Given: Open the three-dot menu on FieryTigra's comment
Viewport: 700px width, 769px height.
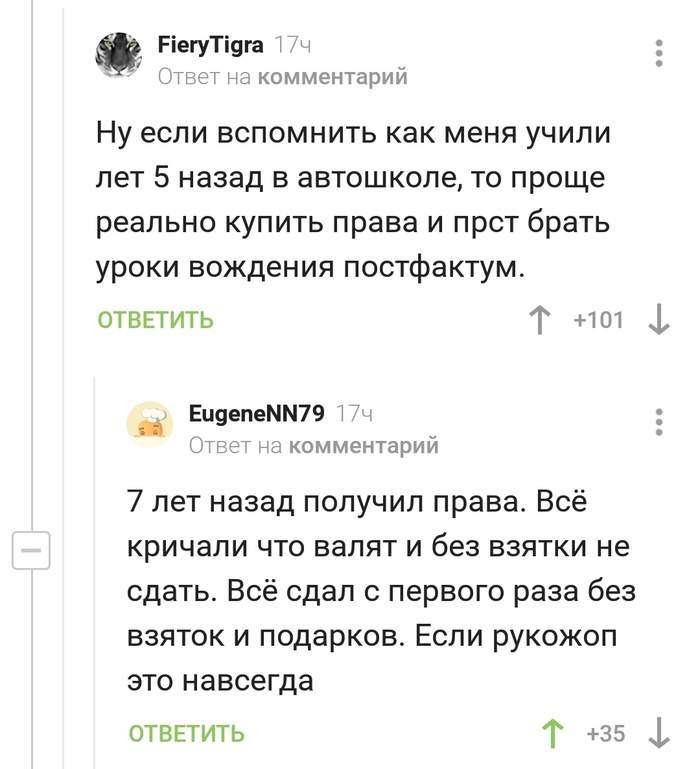Looking at the screenshot, I should [658, 53].
